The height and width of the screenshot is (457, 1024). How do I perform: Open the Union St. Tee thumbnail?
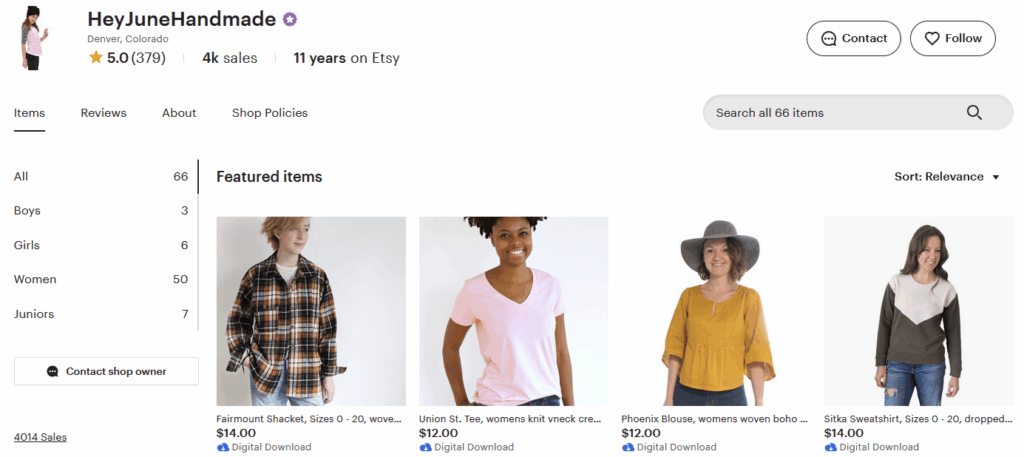coord(513,311)
